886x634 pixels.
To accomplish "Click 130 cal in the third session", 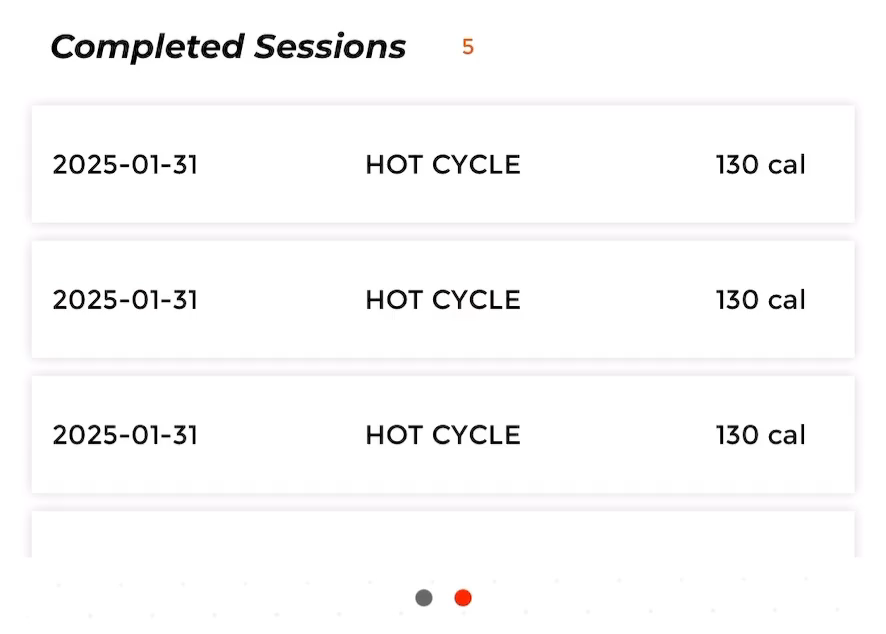I will pos(761,435).
